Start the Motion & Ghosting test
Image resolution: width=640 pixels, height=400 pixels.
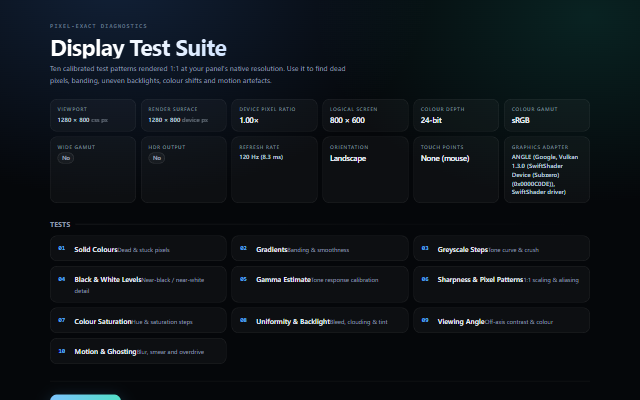click(x=138, y=351)
